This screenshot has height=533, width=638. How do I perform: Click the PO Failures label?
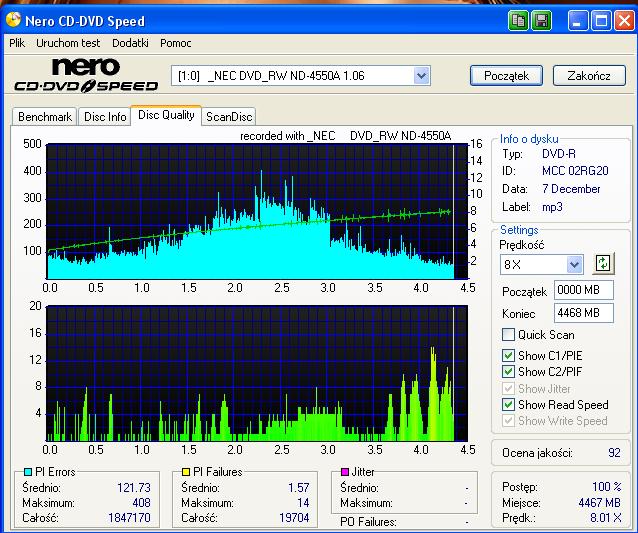(x=368, y=522)
